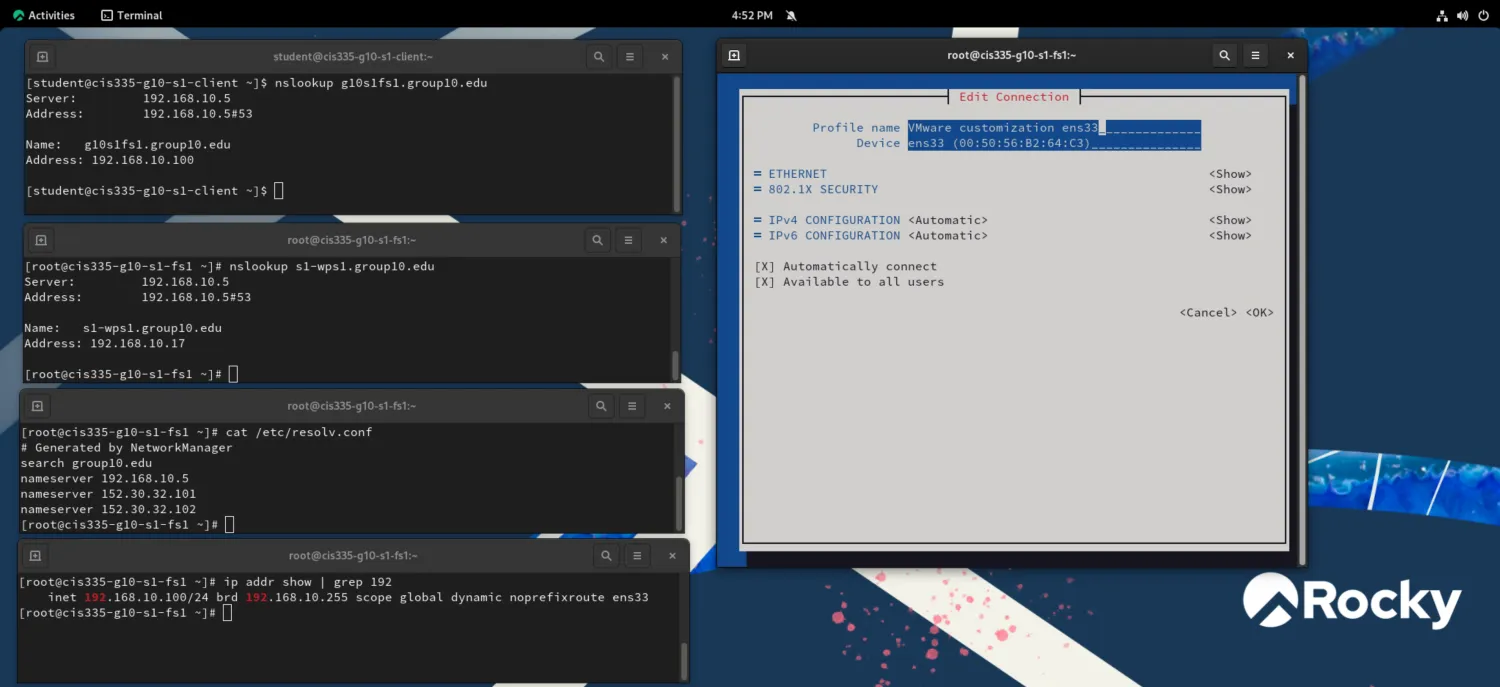
Task: Click 'search group10.edu' line in resolv.conf
Action: (x=86, y=463)
